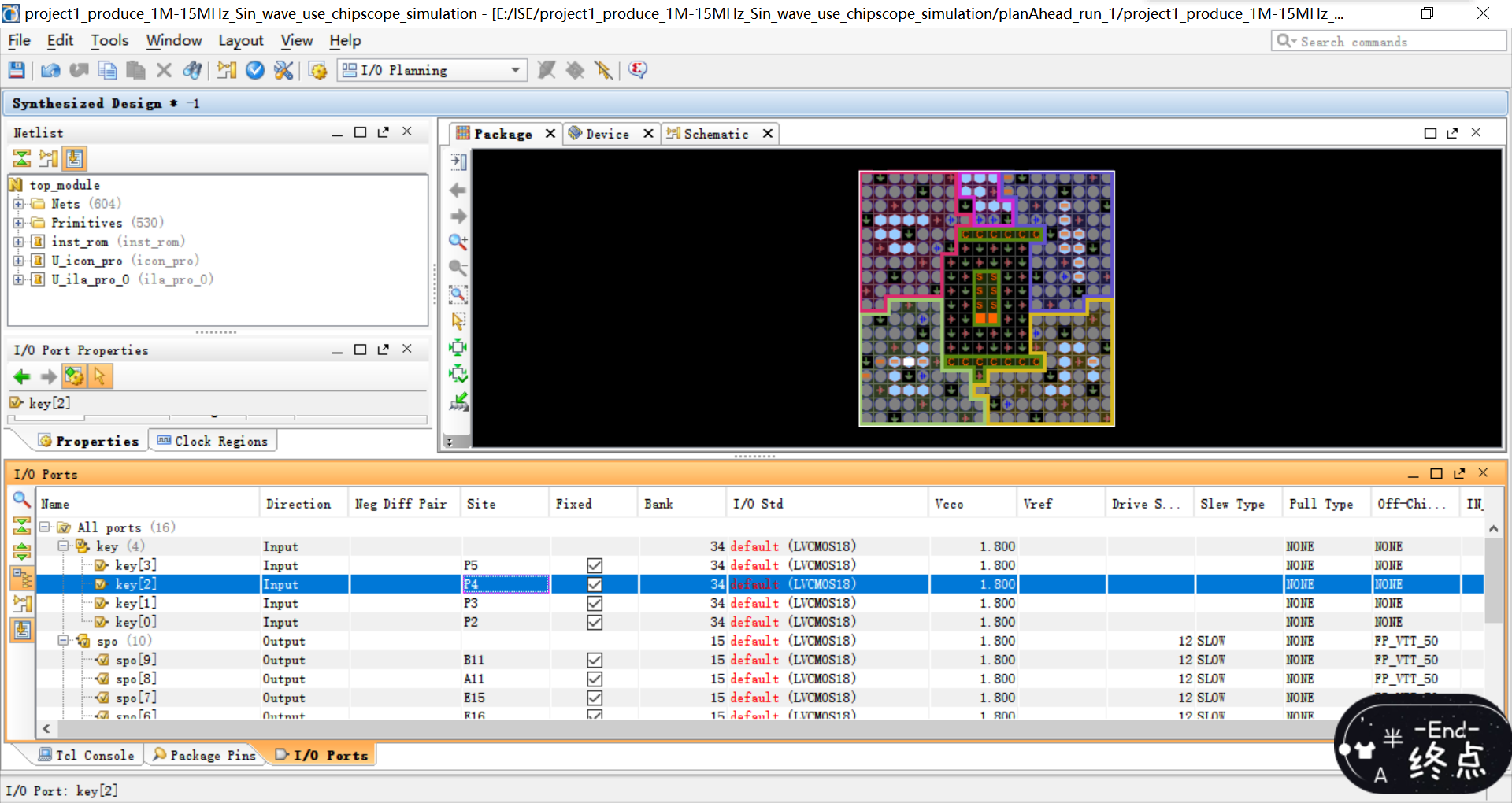Switch to the Device tab
This screenshot has width=1512, height=803.
[x=606, y=133]
